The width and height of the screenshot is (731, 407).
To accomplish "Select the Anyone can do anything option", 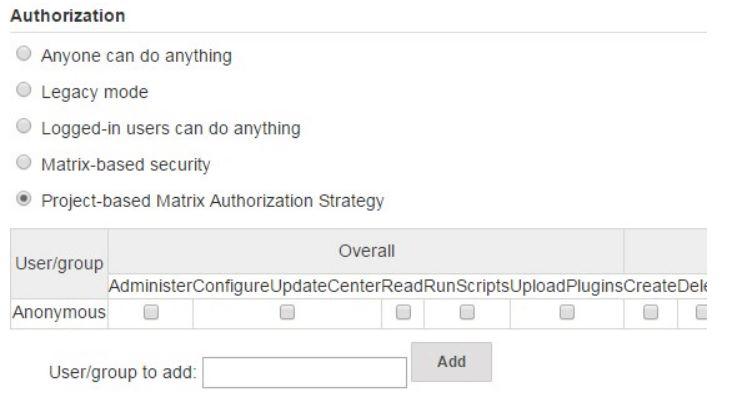I will click(24, 56).
